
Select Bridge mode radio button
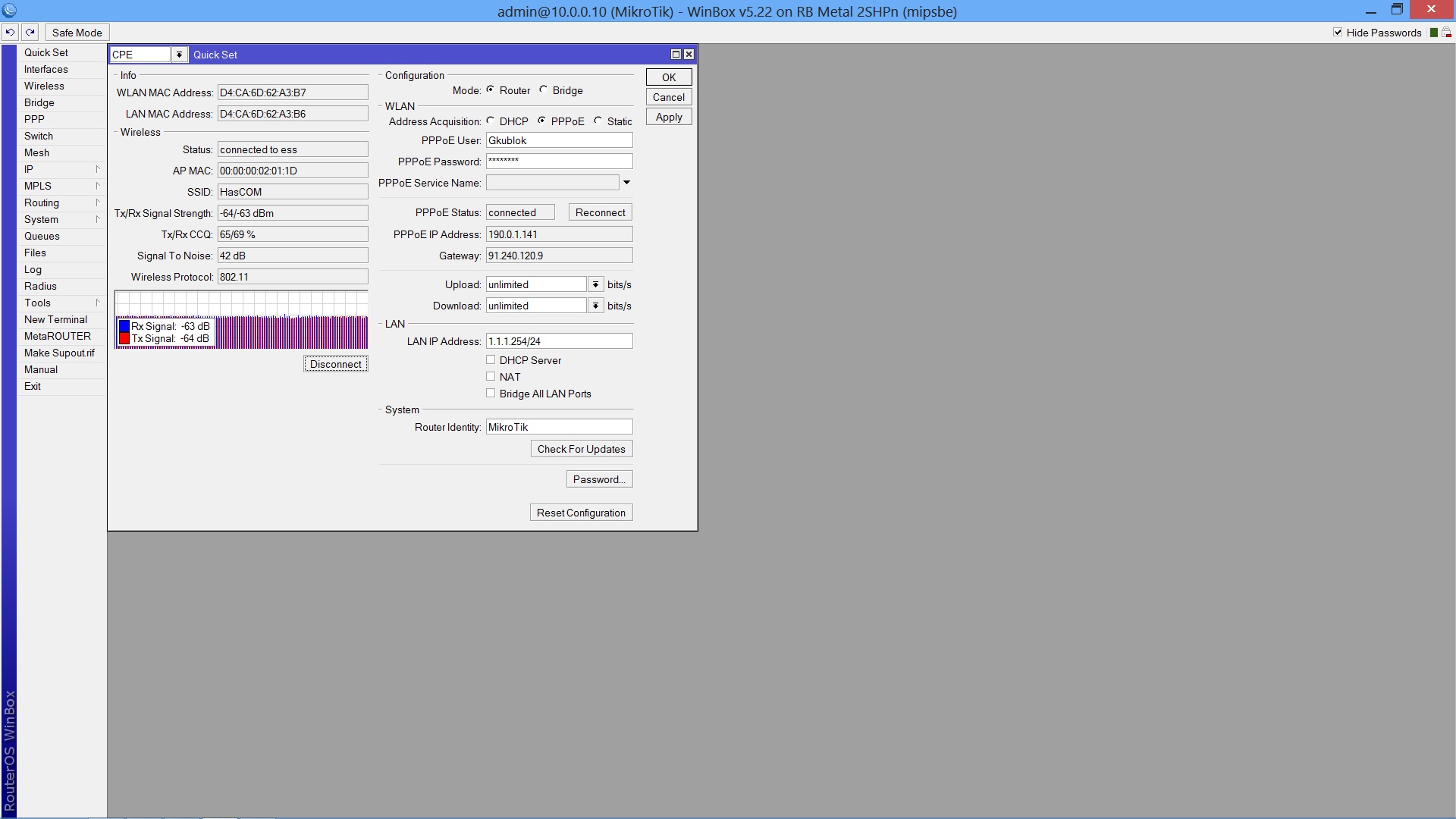pyautogui.click(x=544, y=90)
